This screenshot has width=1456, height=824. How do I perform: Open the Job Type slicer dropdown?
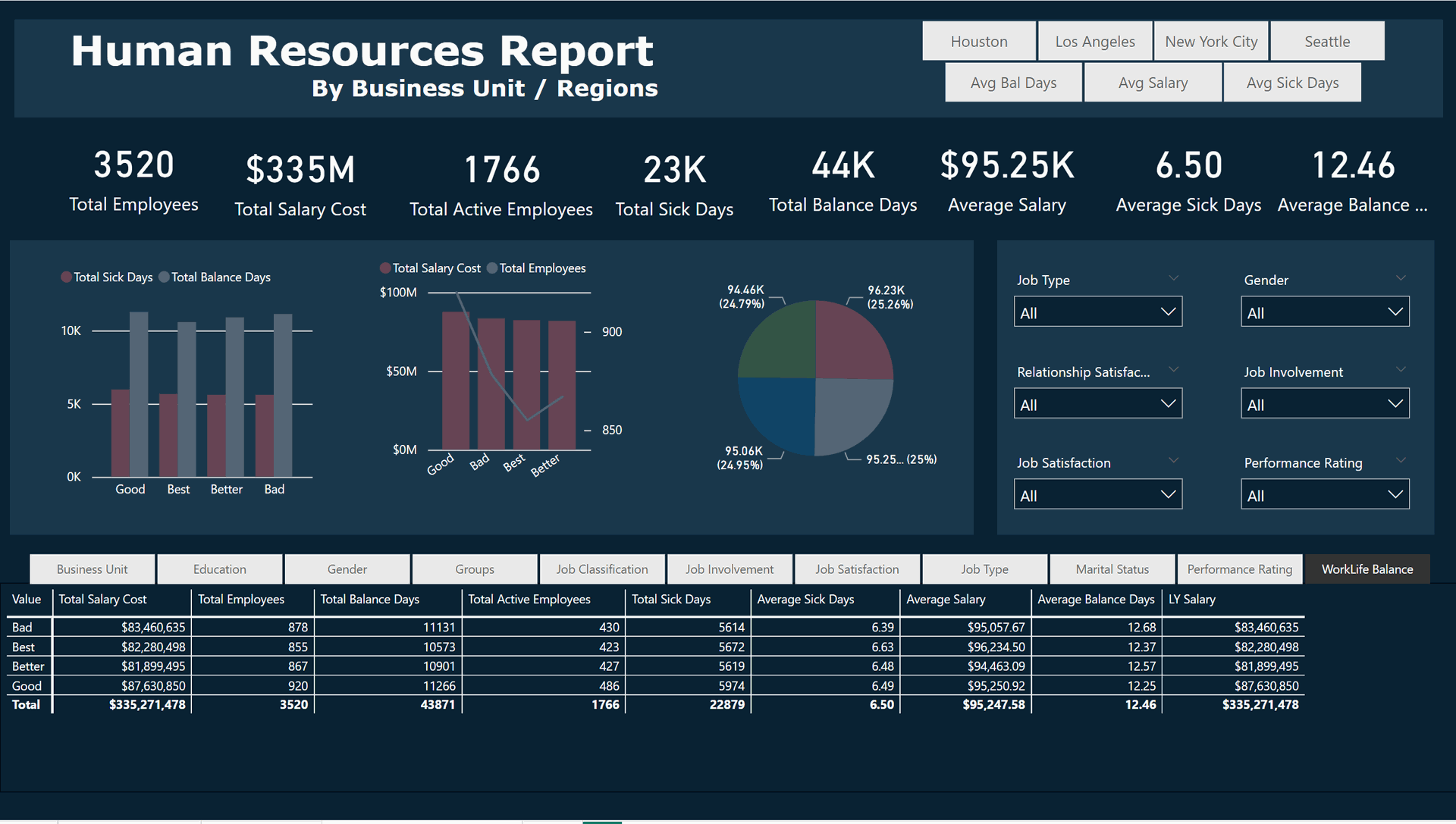[x=1097, y=311]
